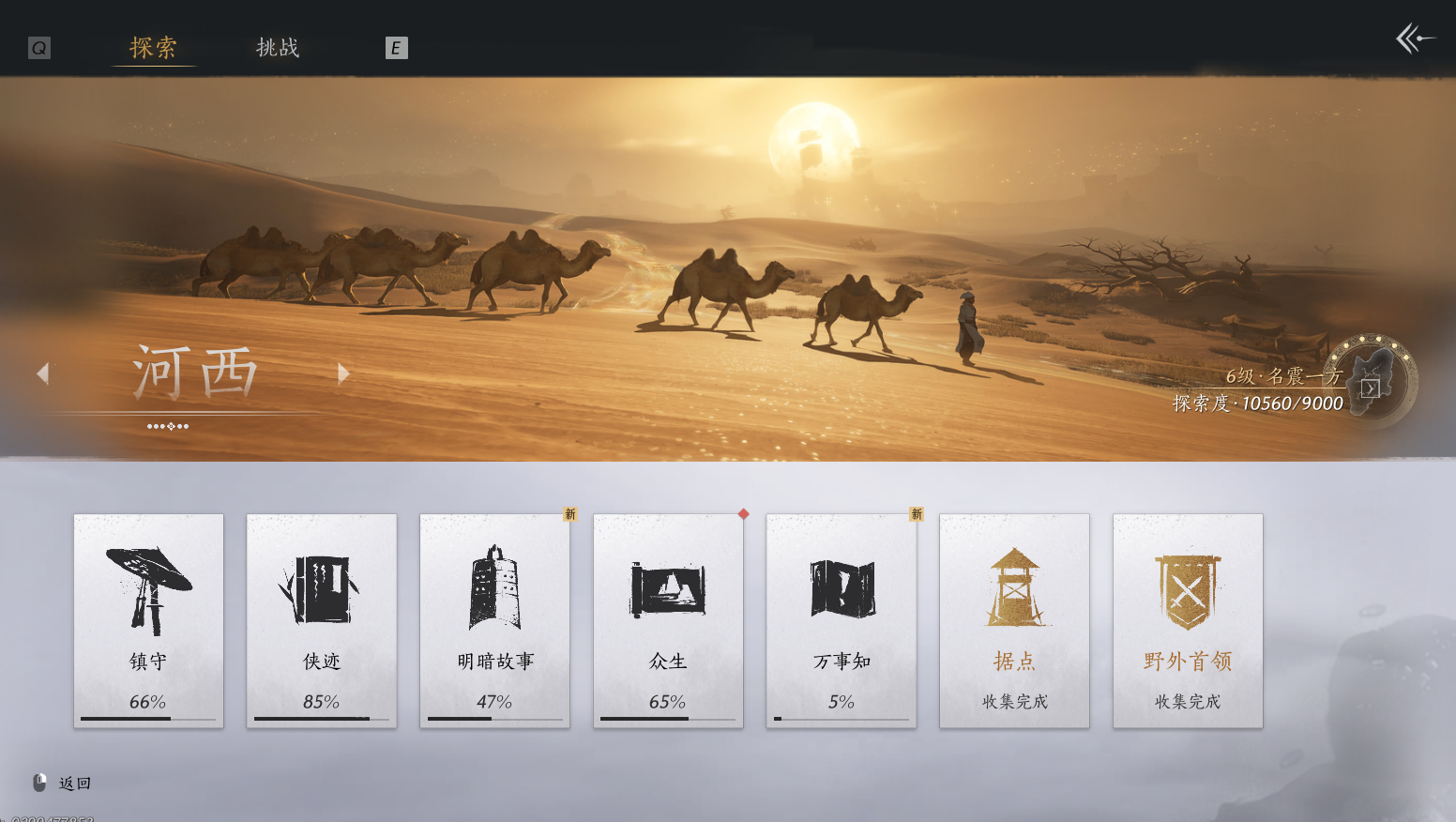
Task: Click the 探索度·10560/9000 text
Action: point(1258,403)
